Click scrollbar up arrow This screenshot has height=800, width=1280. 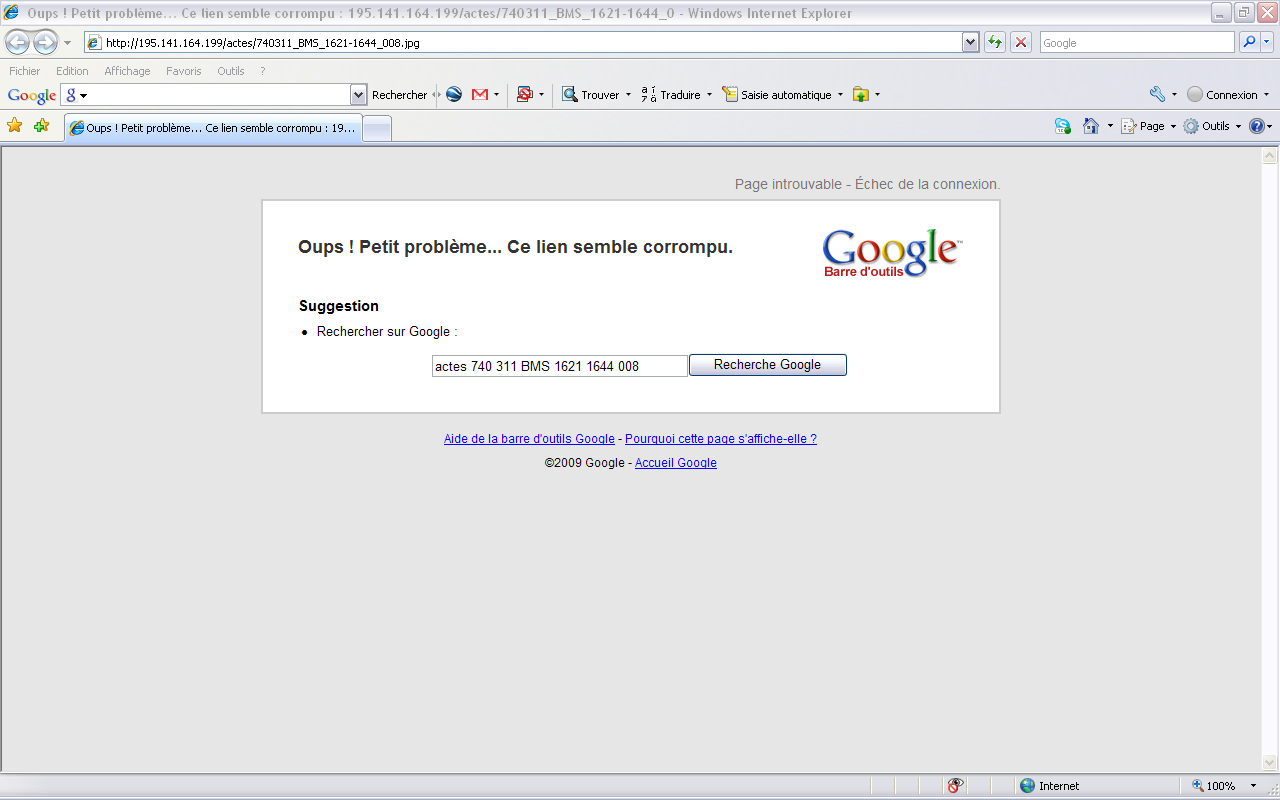[x=1270, y=156]
